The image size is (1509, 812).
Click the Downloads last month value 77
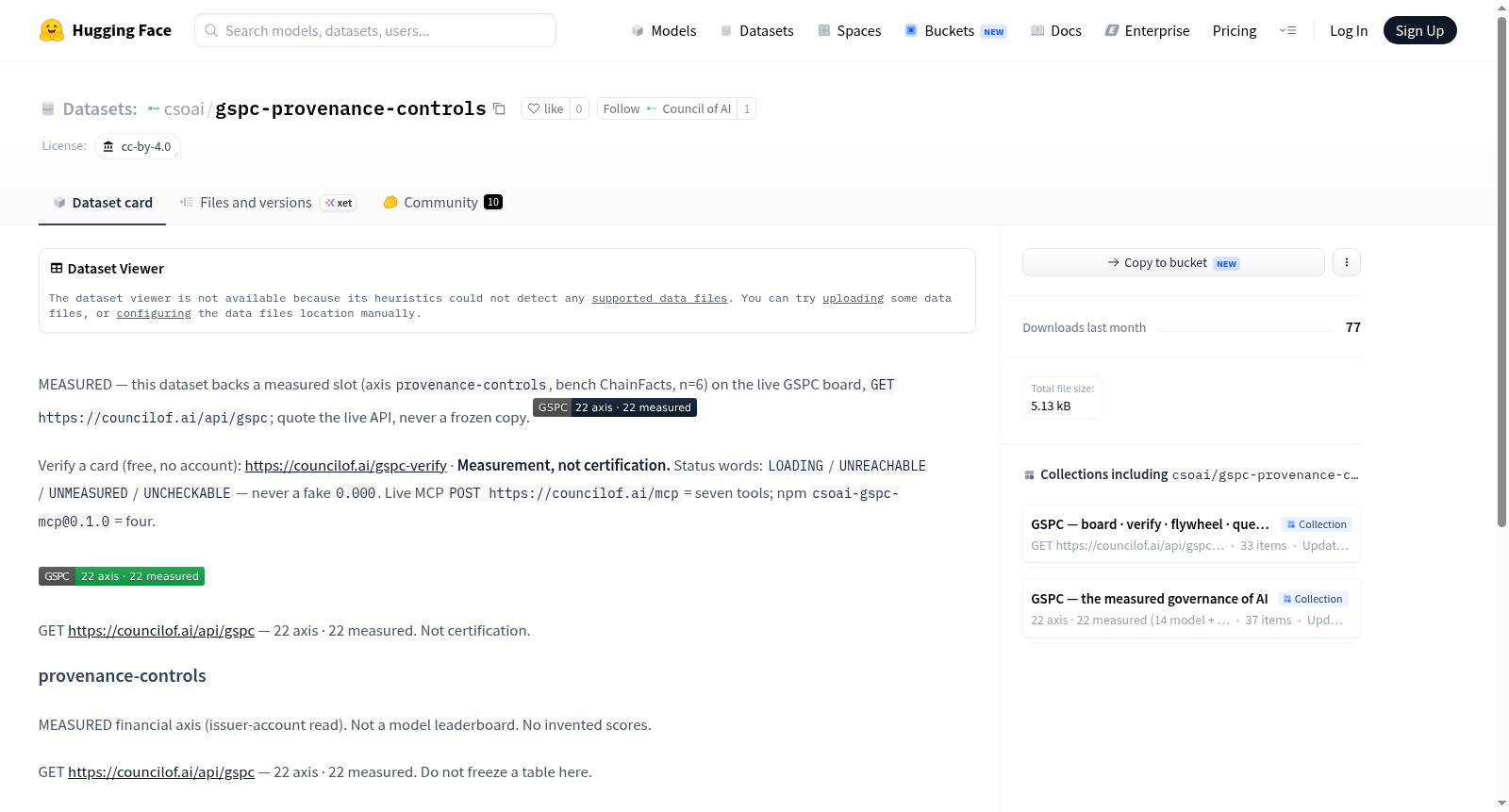pos(1353,327)
